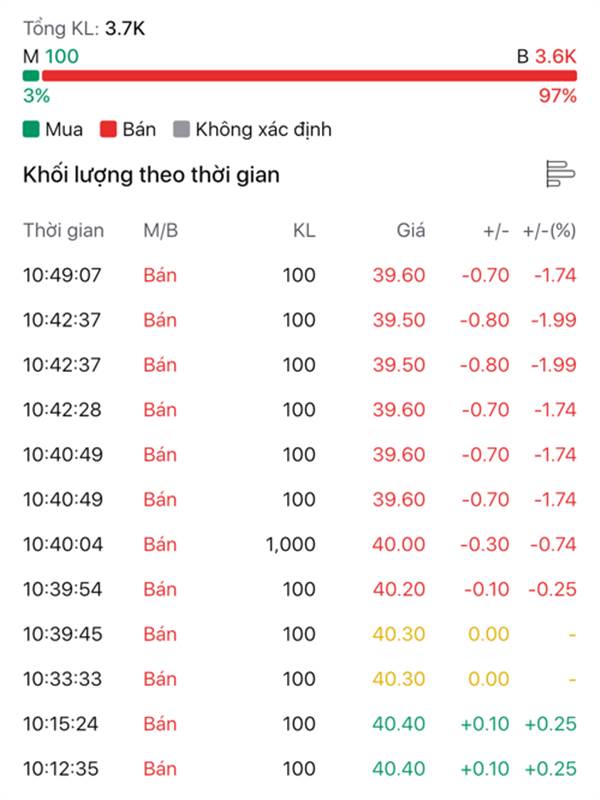Screen dimensions: 600x800
Task: Click the red sell portion of volume bar
Action: click(x=309, y=76)
